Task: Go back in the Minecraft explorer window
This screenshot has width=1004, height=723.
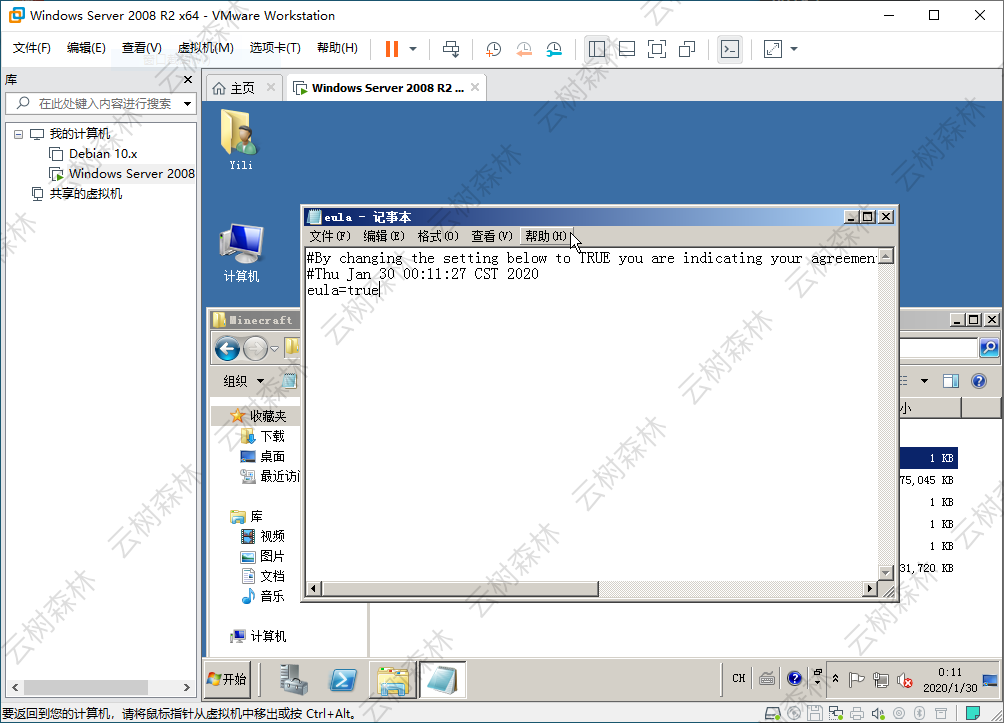Action: coord(227,349)
